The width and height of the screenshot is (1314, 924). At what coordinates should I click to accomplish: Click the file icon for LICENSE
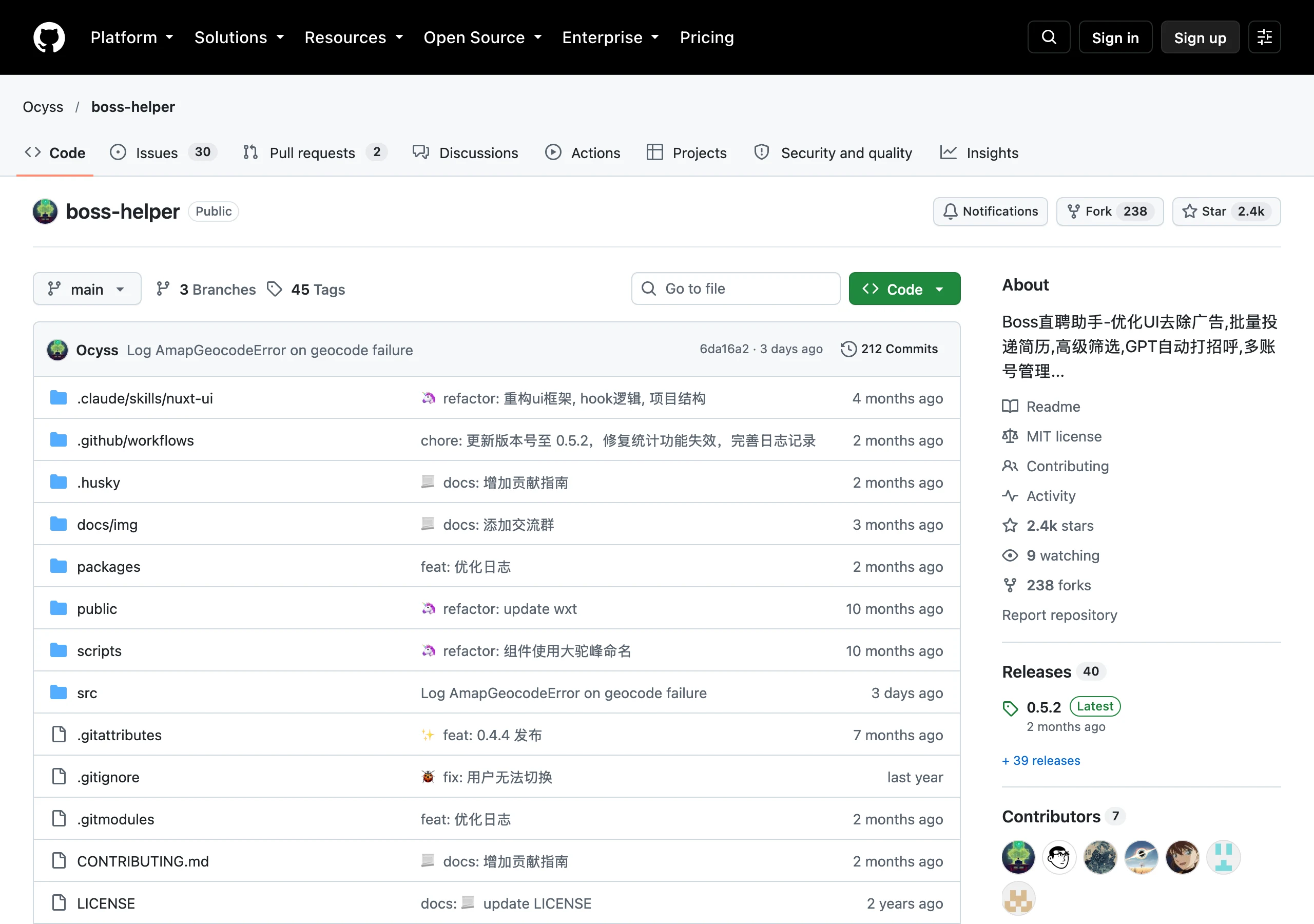click(x=59, y=903)
